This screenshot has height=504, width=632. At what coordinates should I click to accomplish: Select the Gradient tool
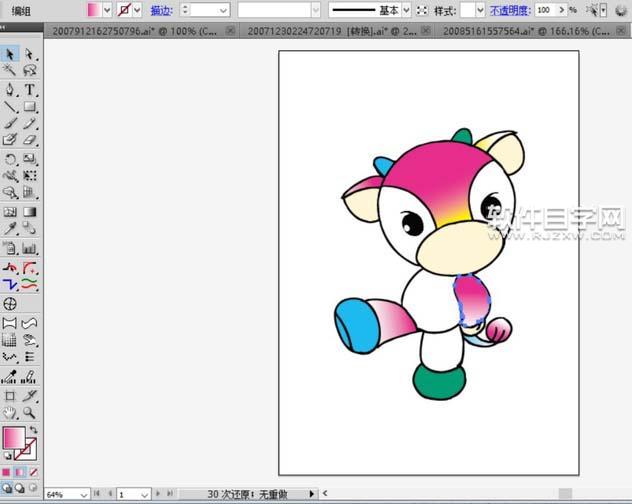click(30, 212)
